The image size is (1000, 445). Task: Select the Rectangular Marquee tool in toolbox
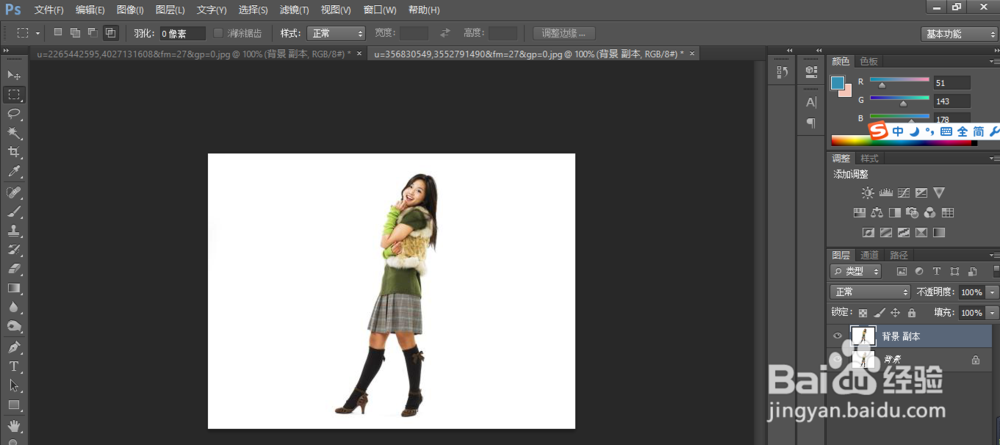coord(14,94)
